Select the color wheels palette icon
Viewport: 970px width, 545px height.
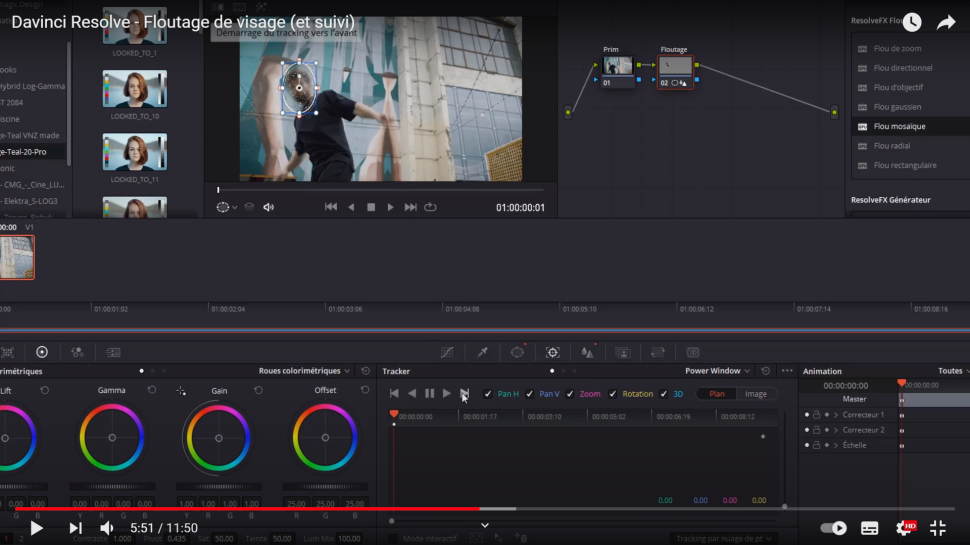coord(42,352)
